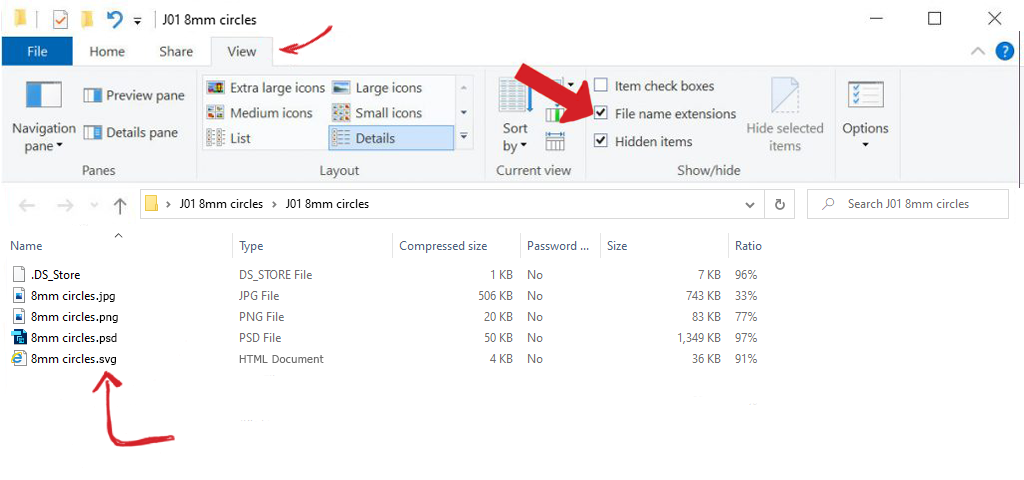Toggle the Details pane
The image size is (1024, 480).
coord(131,133)
